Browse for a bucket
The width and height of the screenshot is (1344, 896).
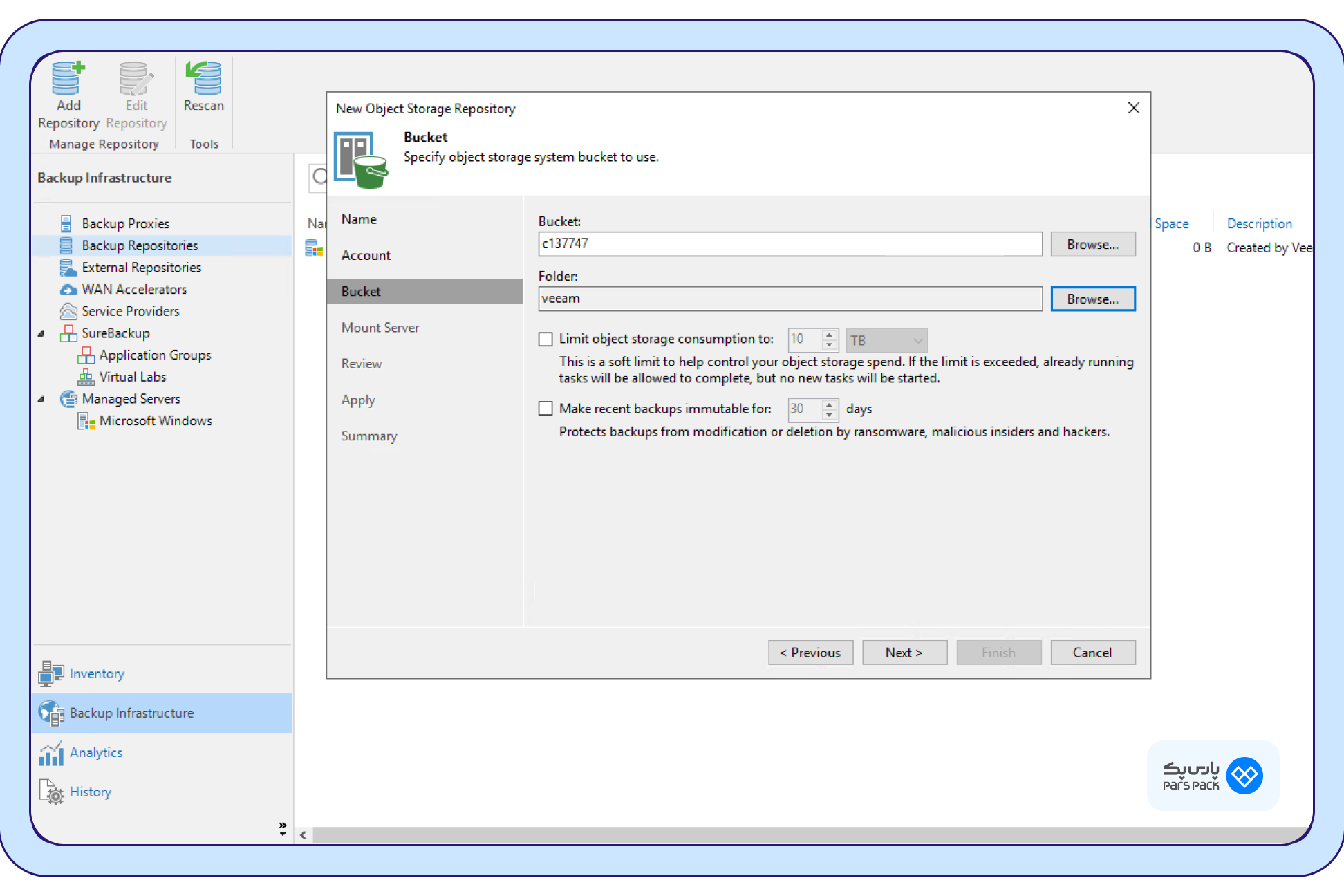point(1093,244)
